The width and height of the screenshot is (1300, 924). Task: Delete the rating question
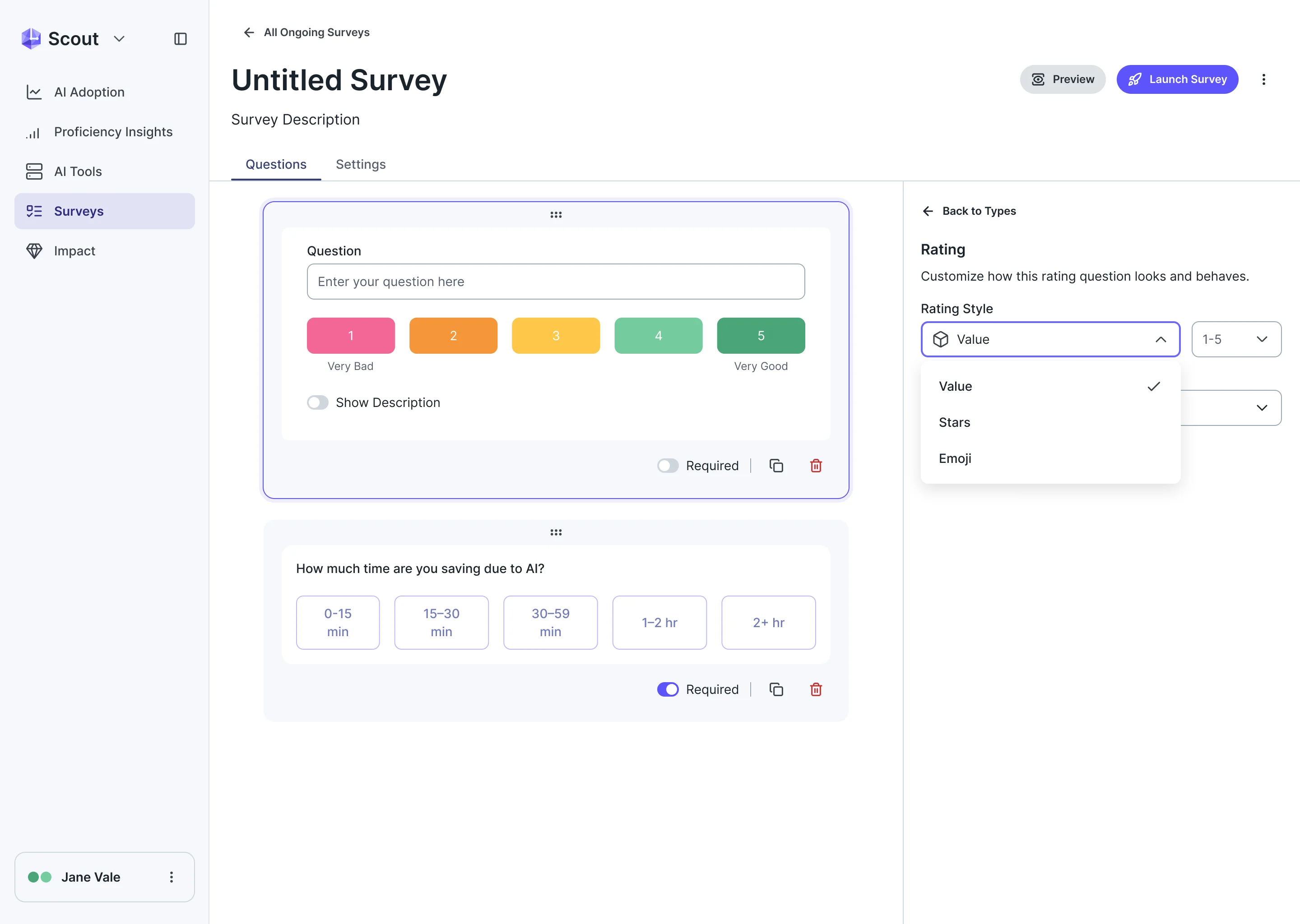(816, 466)
